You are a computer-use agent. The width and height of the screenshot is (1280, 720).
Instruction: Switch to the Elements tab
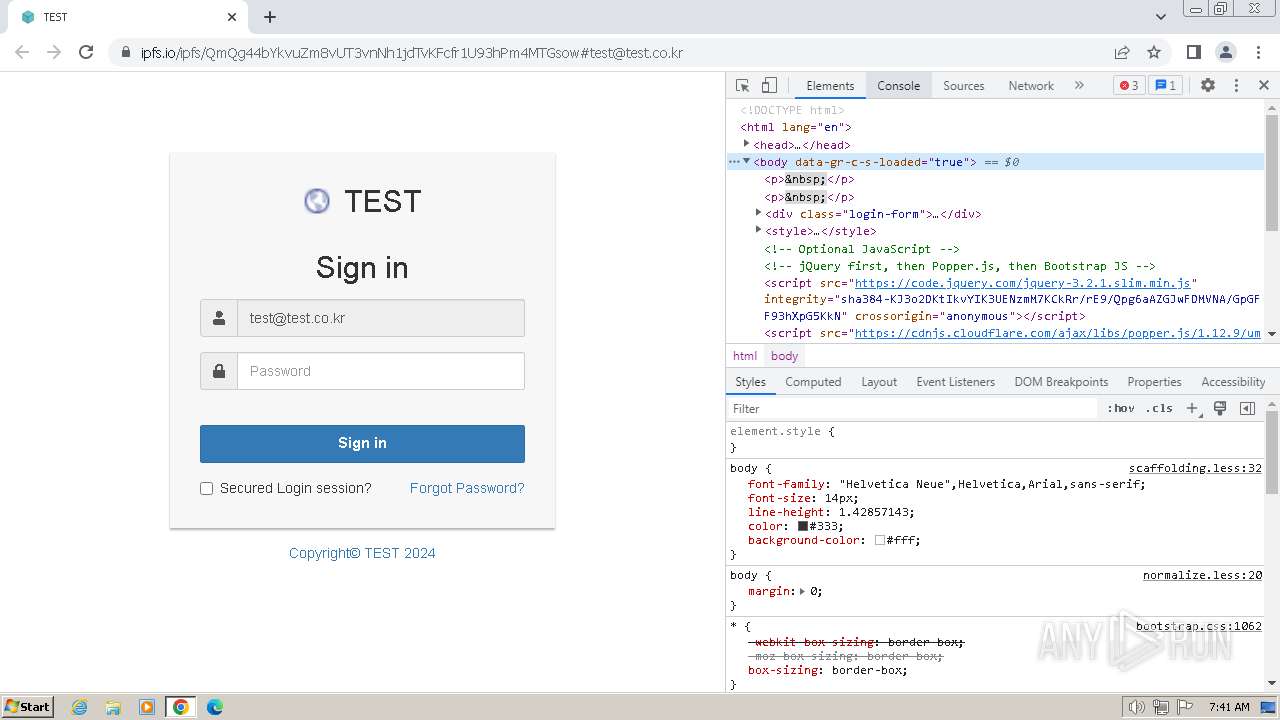(x=830, y=86)
